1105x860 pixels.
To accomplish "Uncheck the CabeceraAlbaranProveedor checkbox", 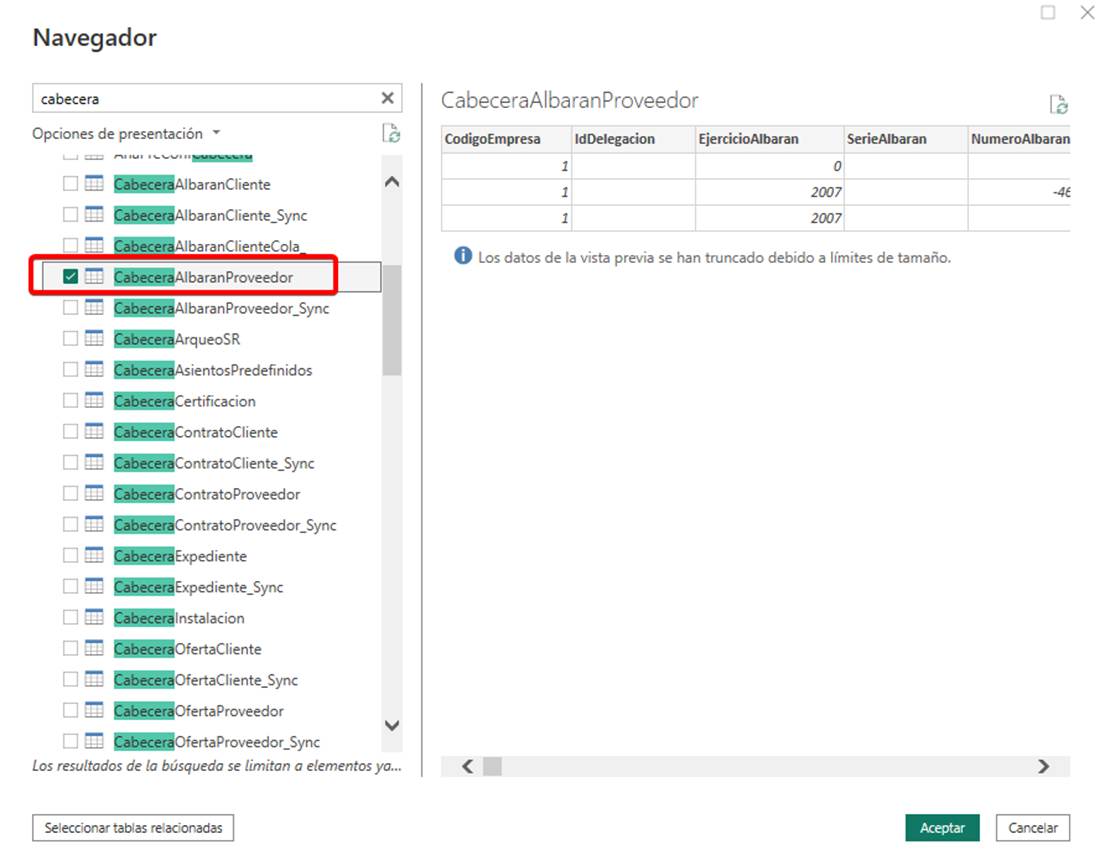I will (x=71, y=277).
